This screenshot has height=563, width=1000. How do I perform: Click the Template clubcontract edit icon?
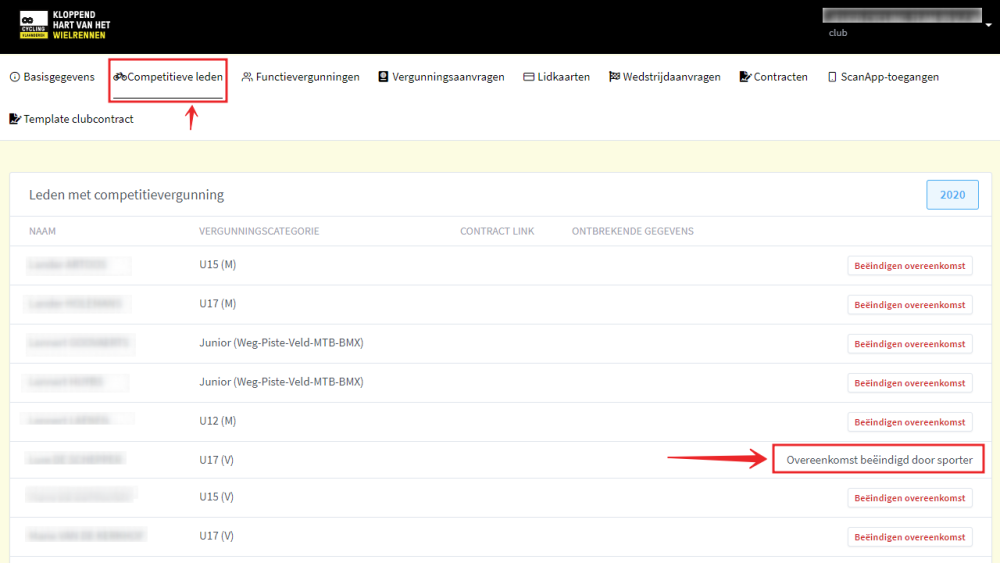pos(15,119)
